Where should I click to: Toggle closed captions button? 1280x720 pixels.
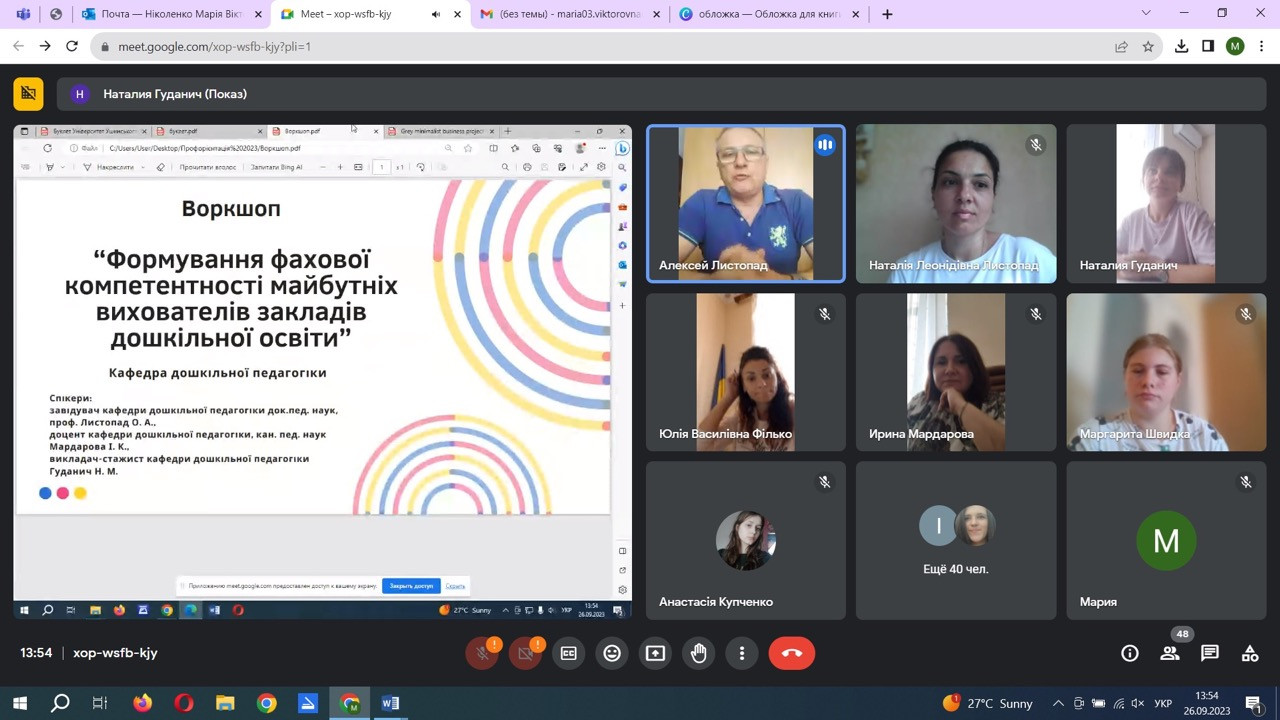pos(568,653)
